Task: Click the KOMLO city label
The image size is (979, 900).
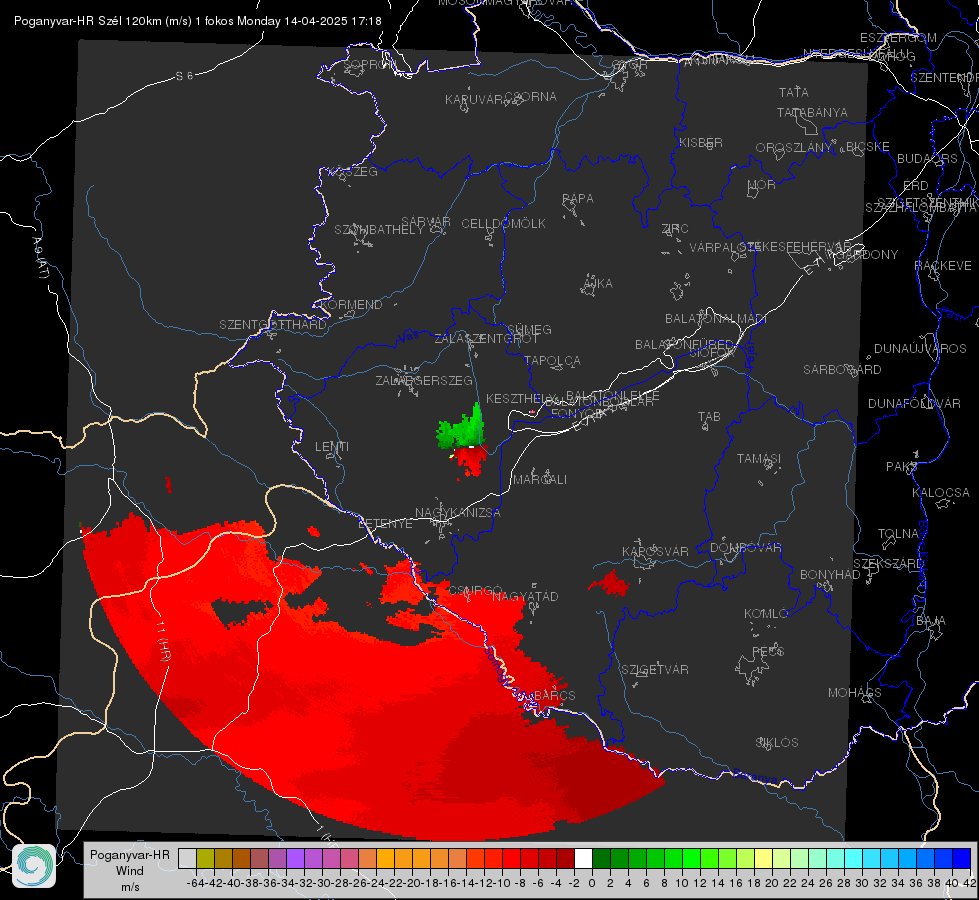Action: coord(766,614)
